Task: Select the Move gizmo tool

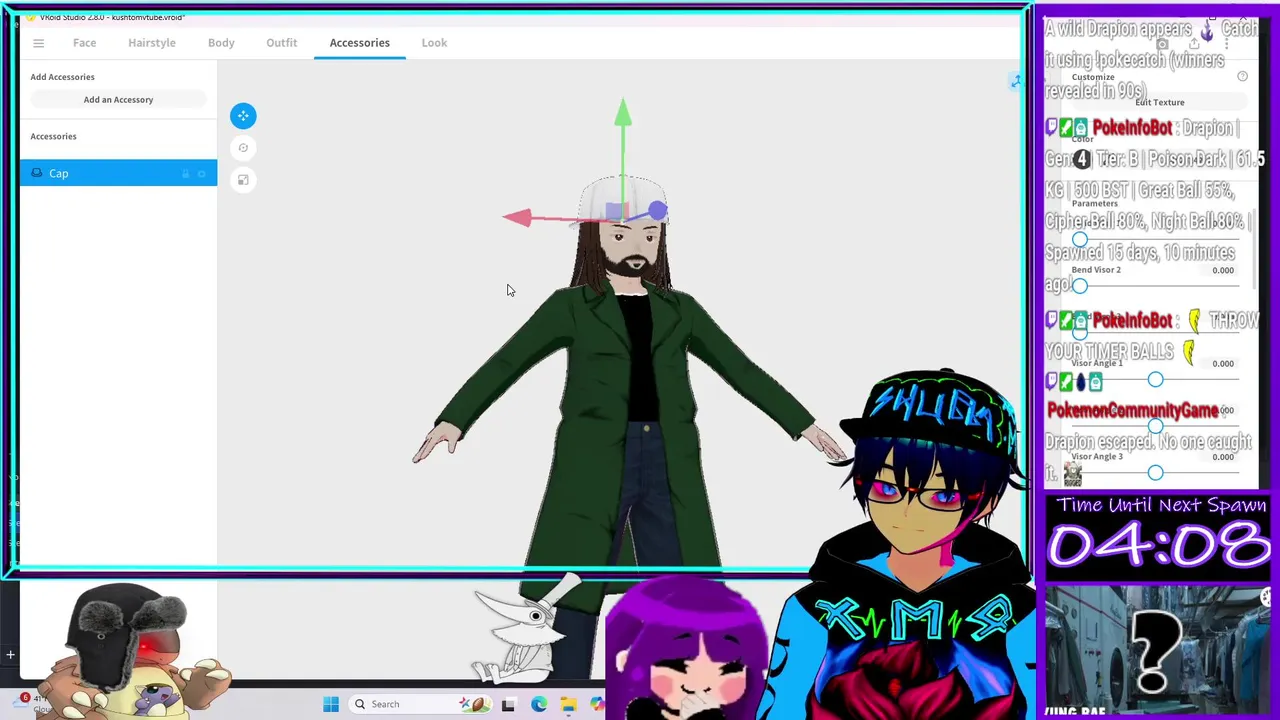Action: 243,116
